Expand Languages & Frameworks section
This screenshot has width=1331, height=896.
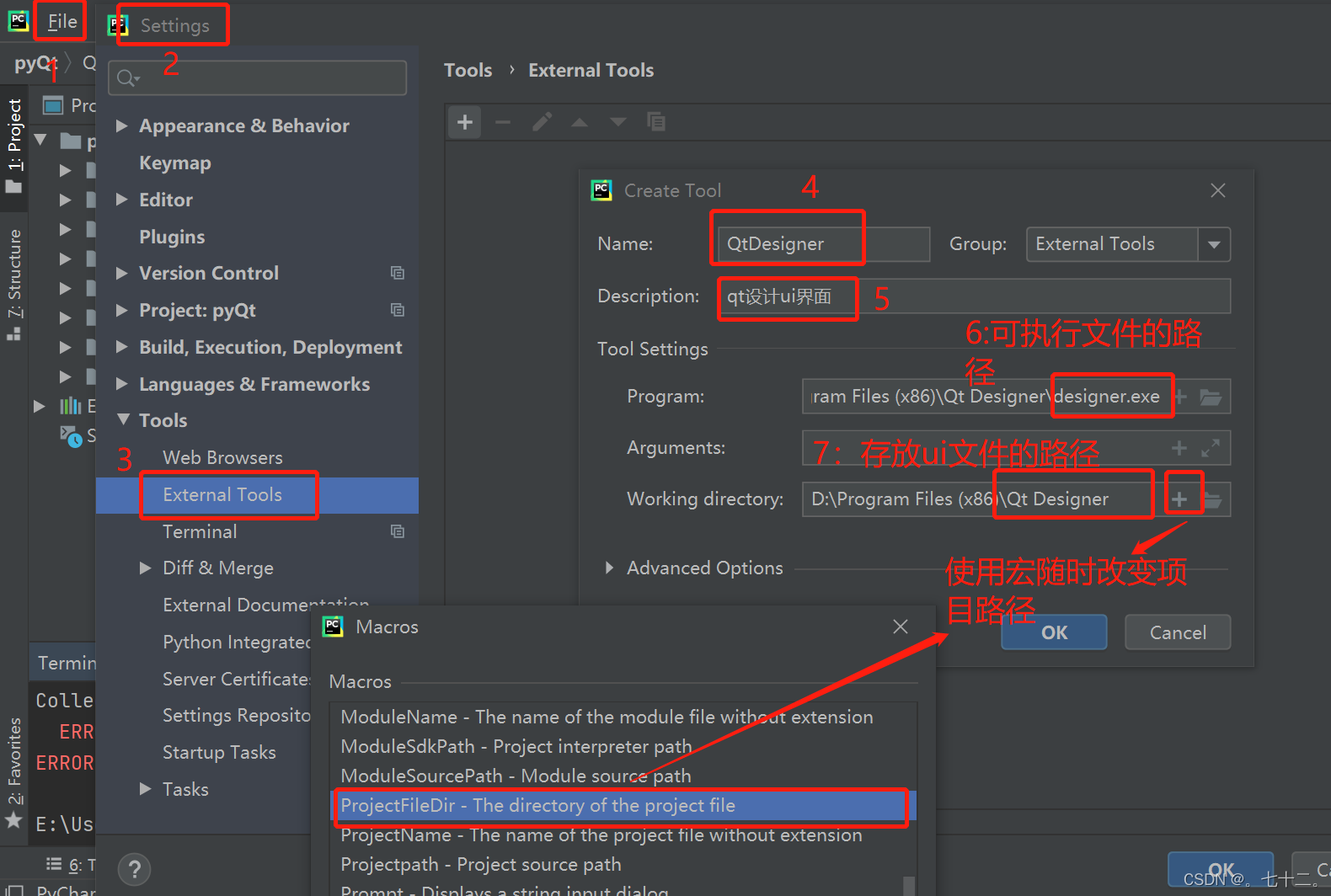click(122, 384)
